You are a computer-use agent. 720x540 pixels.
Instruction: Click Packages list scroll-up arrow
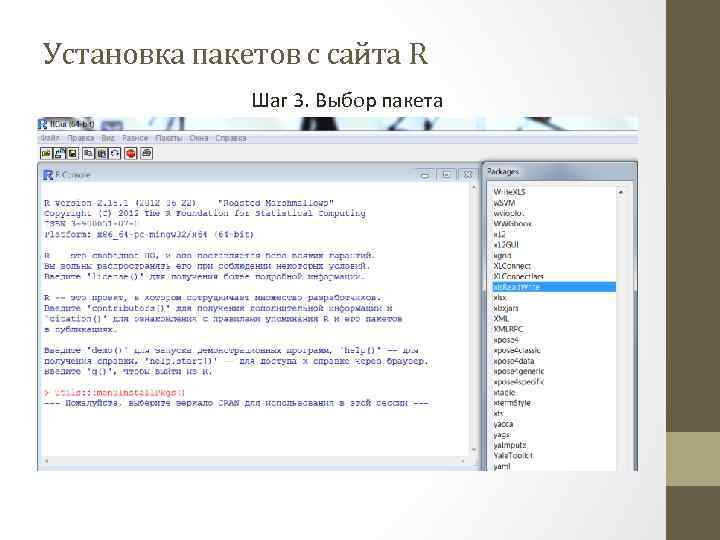click(x=621, y=192)
